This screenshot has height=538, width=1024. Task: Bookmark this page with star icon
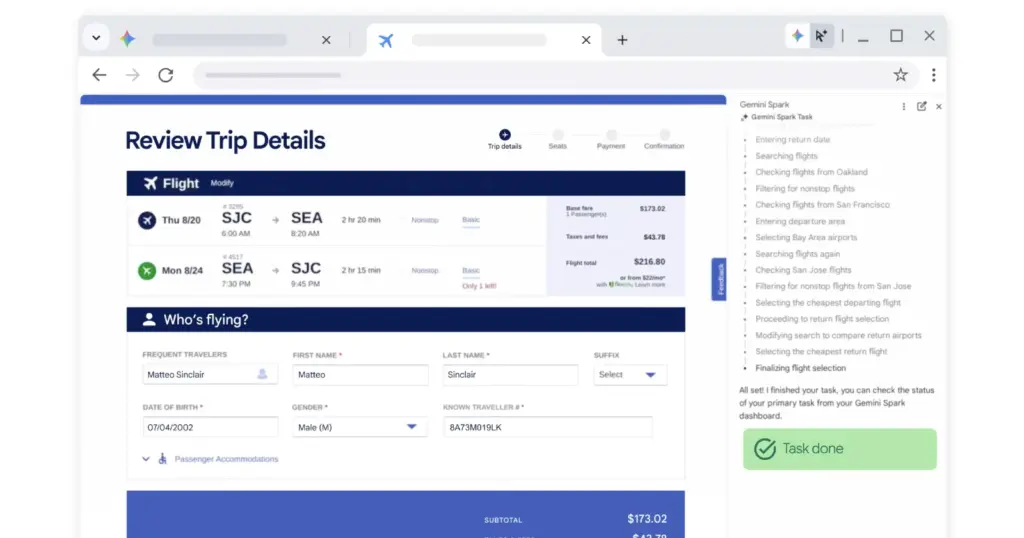pyautogui.click(x=901, y=74)
